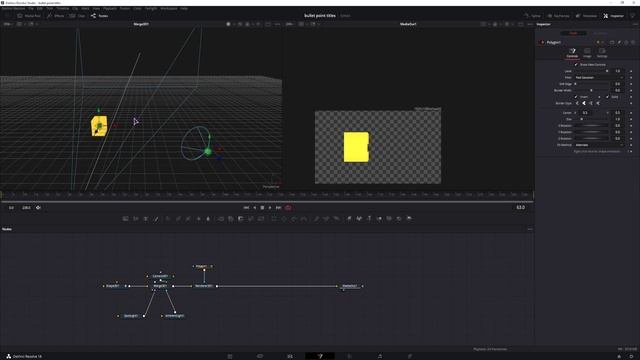Viewport: 640px width, 360px height.
Task: Add a Background node from toolbar
Action: [125, 219]
